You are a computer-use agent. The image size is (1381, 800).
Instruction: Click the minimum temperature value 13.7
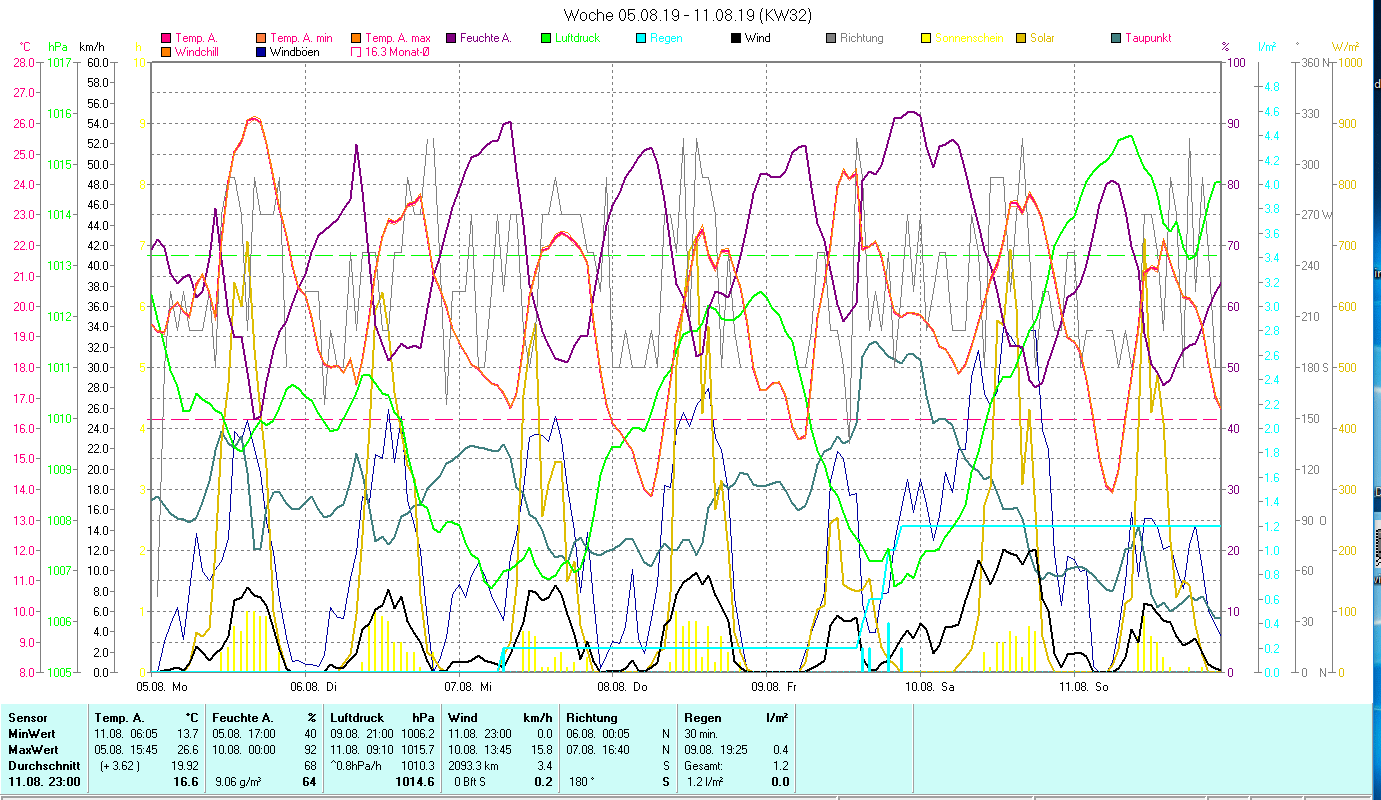(x=187, y=734)
